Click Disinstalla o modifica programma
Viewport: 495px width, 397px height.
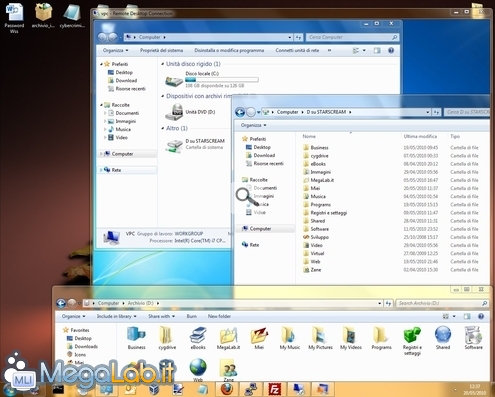pyautogui.click(x=229, y=50)
